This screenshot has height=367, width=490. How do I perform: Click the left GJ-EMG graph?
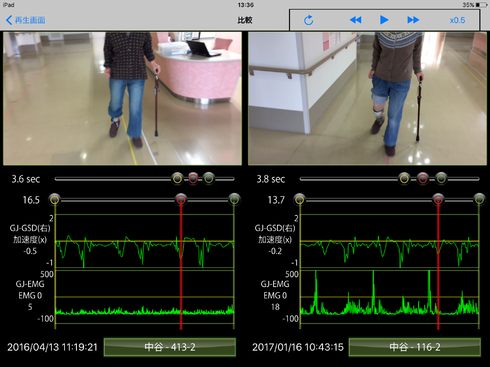(x=144, y=297)
